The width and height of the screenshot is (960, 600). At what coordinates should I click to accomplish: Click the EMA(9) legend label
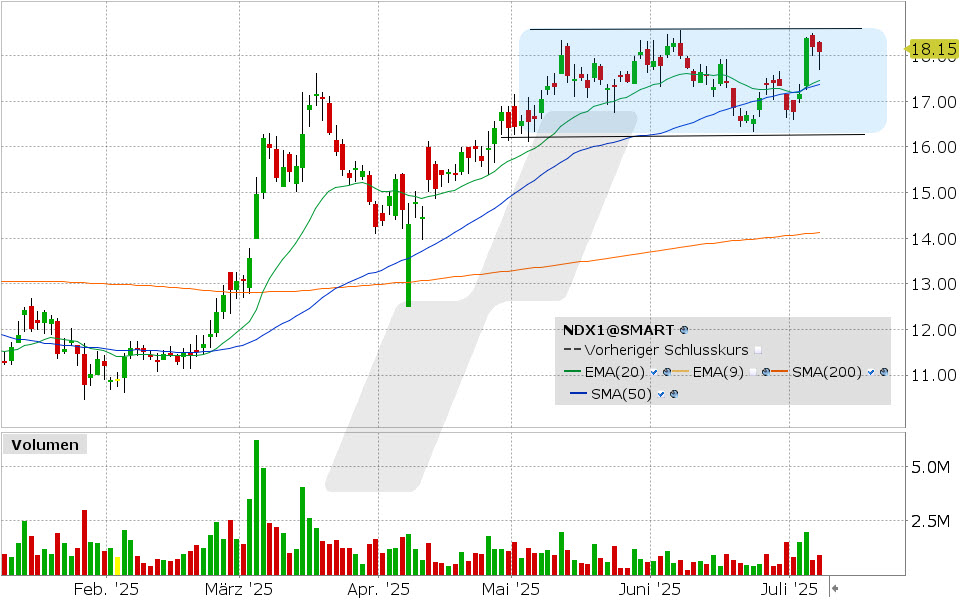[718, 372]
